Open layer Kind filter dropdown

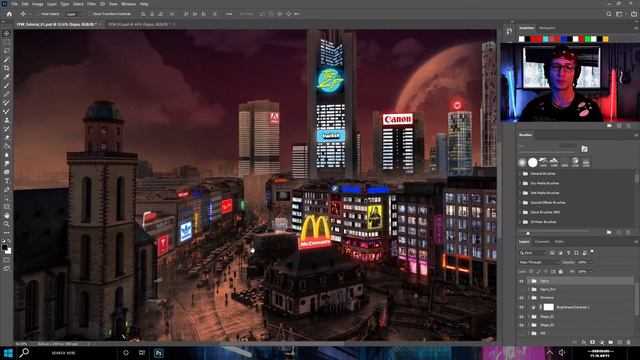[533, 253]
